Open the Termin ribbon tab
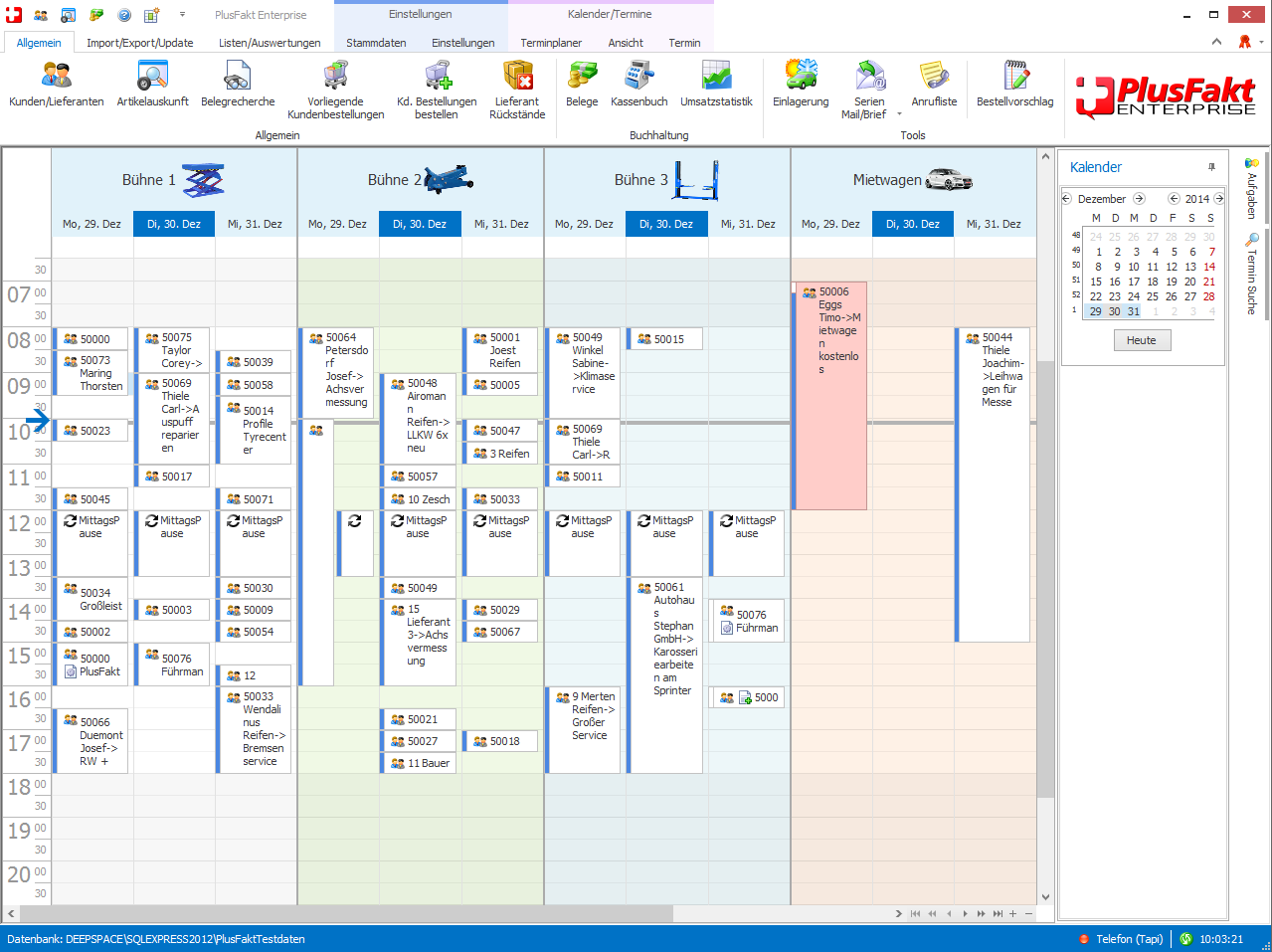Viewport: 1272px width, 952px height. 684,43
